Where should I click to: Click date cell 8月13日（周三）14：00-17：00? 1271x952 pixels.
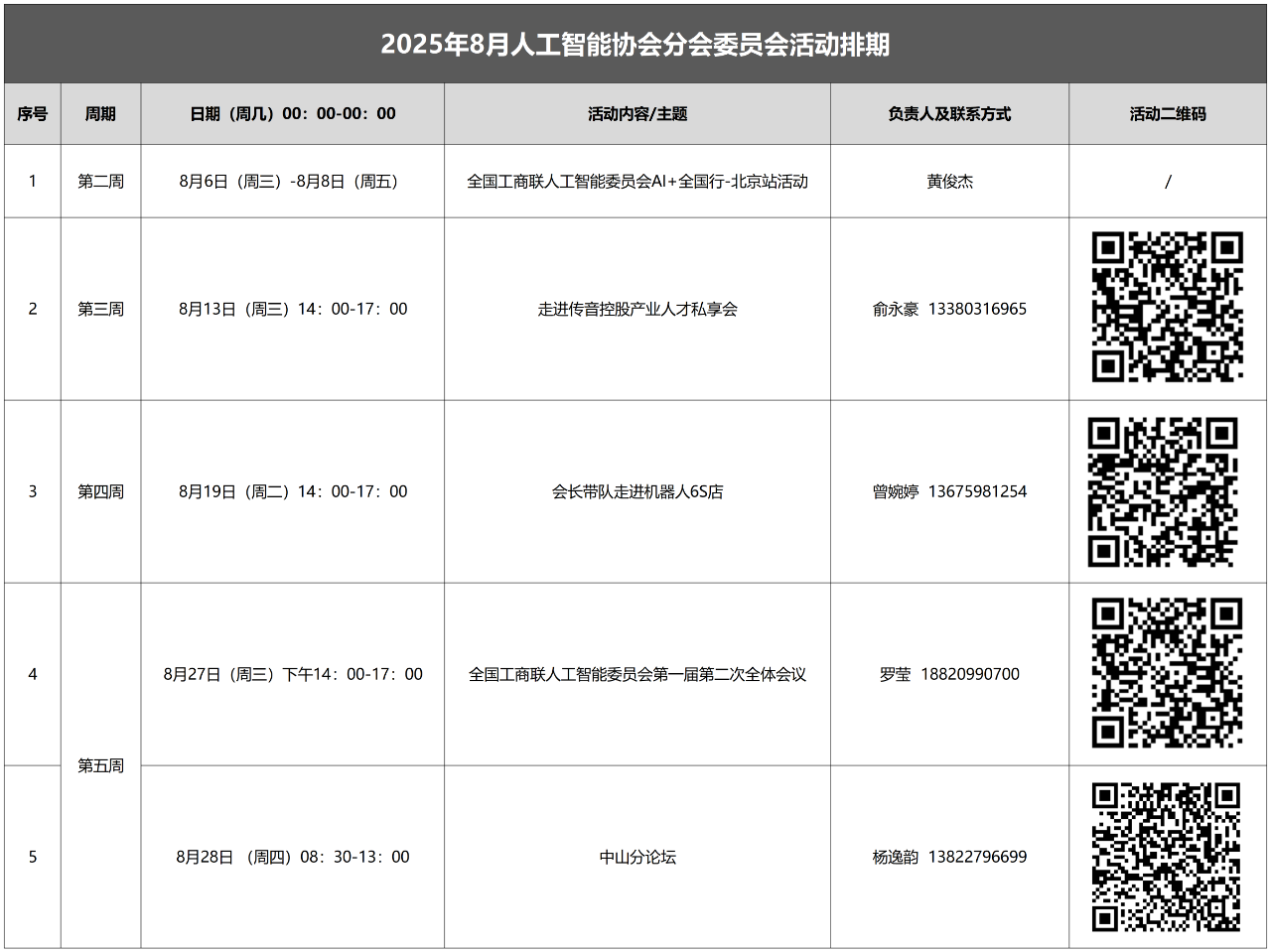coord(293,309)
